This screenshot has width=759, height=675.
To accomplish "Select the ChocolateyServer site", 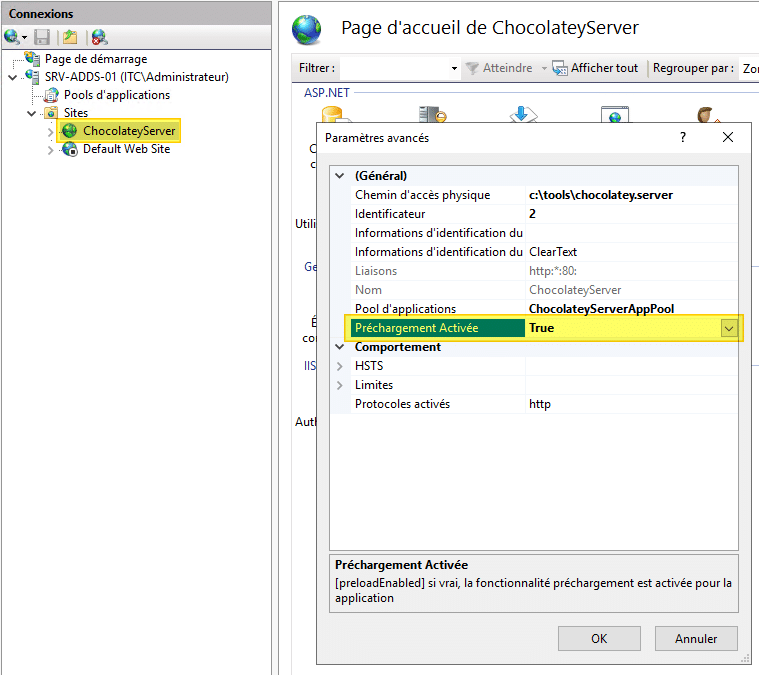I will tap(129, 131).
